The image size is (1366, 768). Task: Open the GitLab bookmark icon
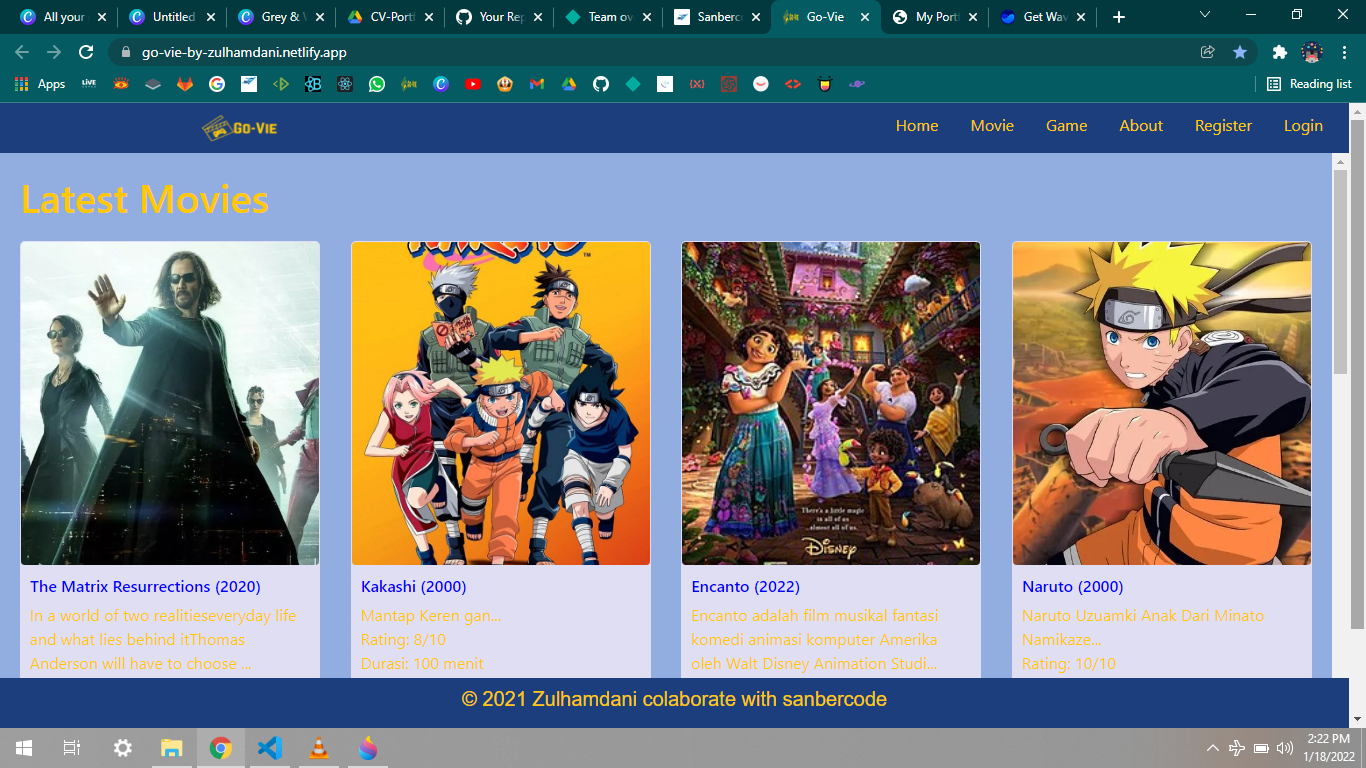(x=185, y=84)
